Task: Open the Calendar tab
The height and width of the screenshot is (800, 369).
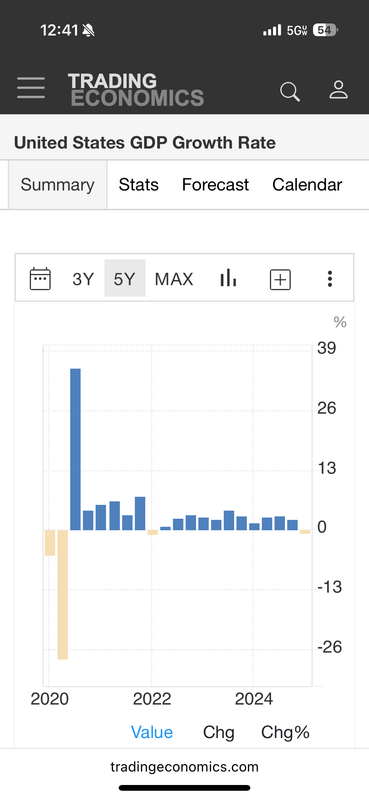Action: (307, 185)
